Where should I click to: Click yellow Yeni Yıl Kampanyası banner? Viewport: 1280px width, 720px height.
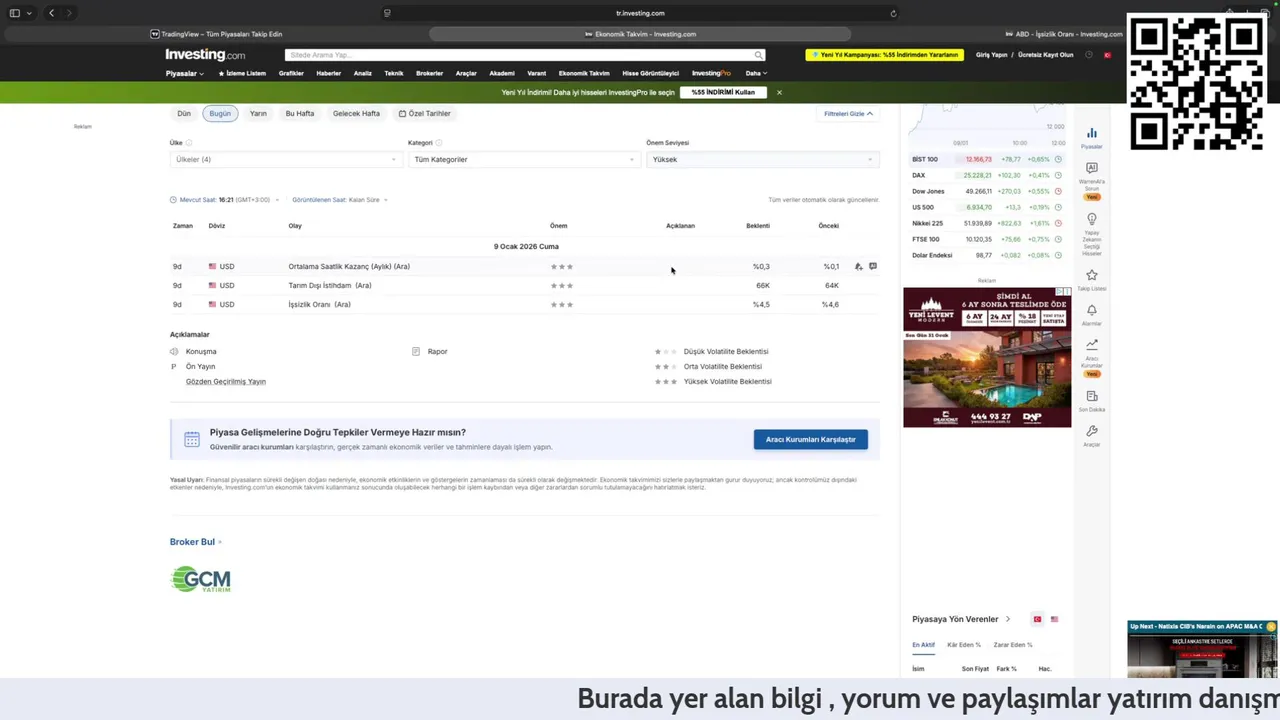point(885,55)
